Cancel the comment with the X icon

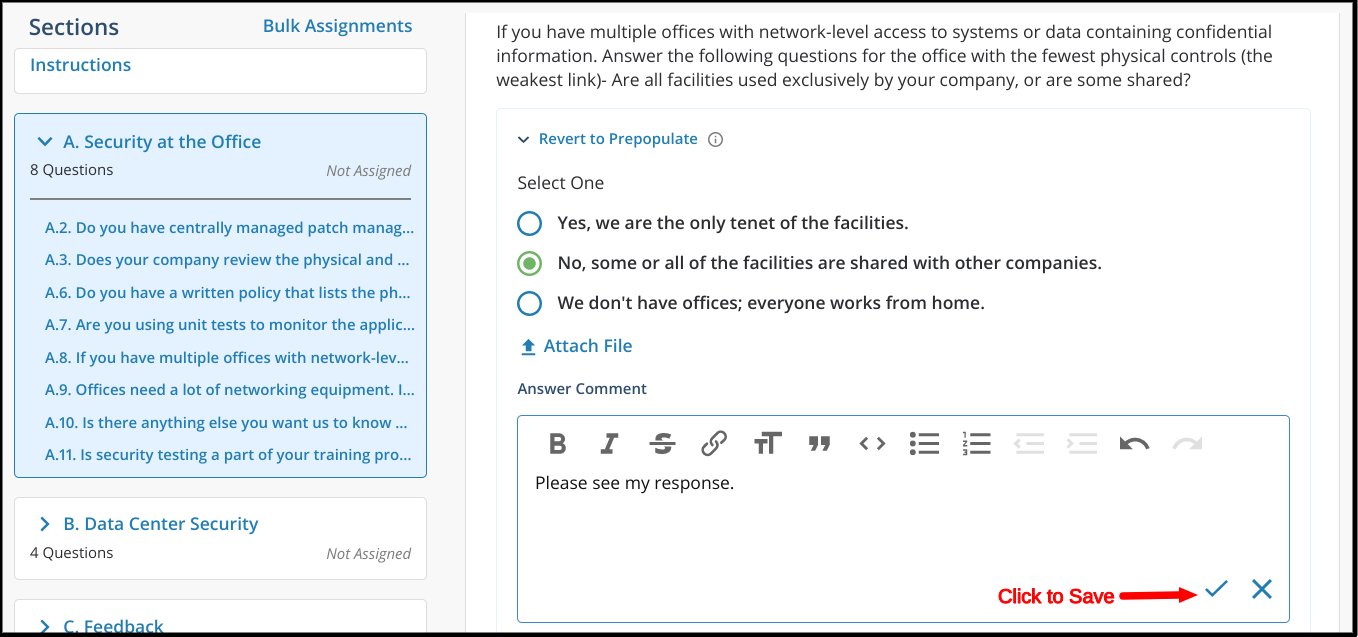1262,589
